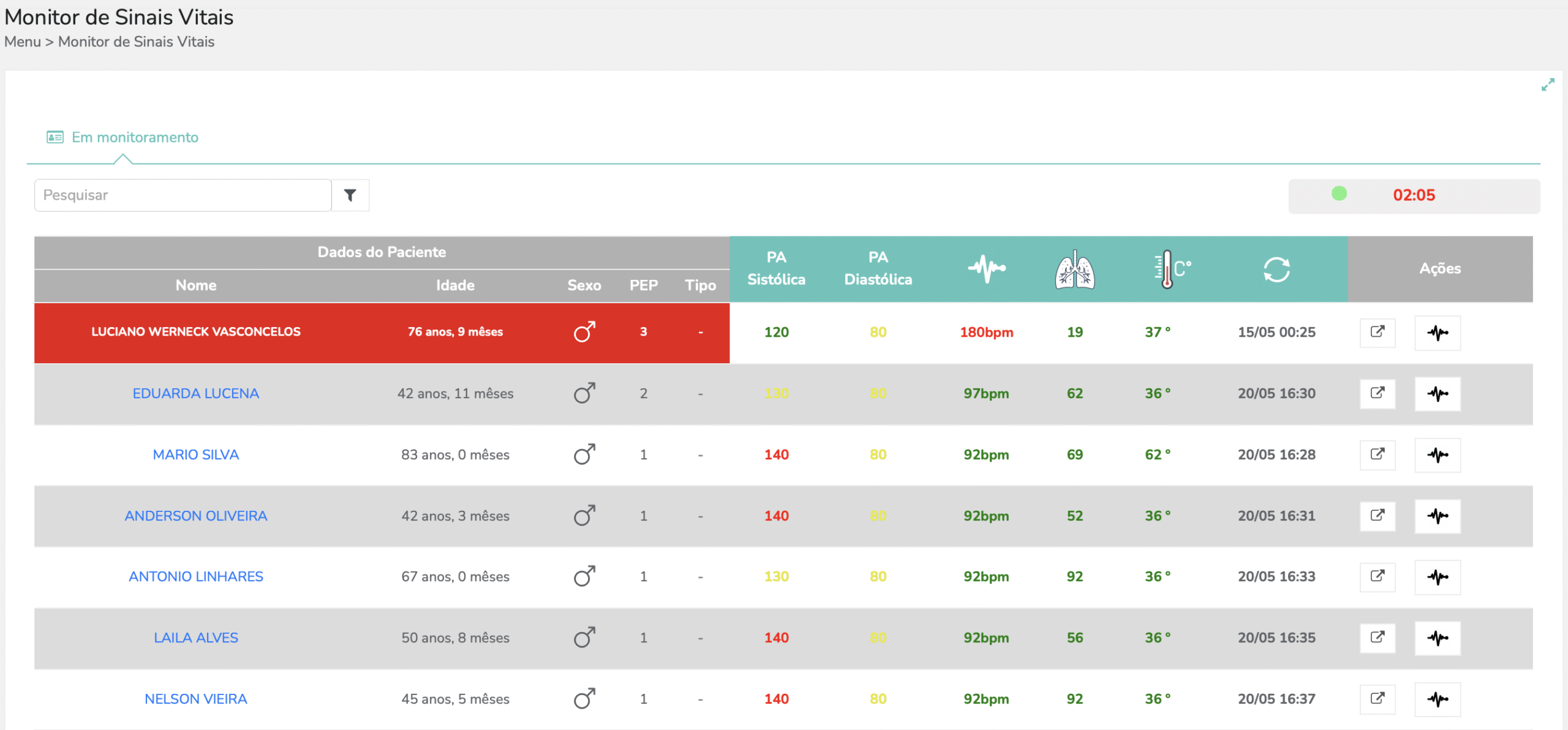Click the heart rate column header icon

[986, 268]
